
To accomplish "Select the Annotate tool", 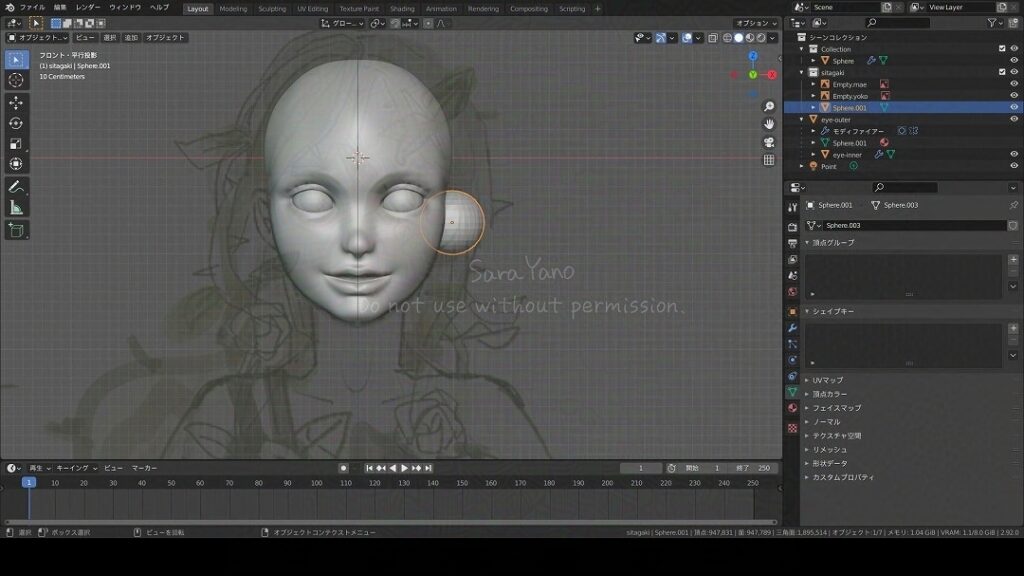I will [16, 187].
